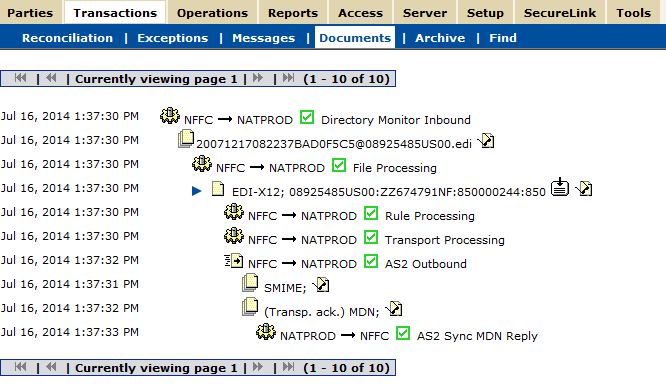666x391 pixels.
Task: Select the .edi filename text
Action: click(x=334, y=144)
